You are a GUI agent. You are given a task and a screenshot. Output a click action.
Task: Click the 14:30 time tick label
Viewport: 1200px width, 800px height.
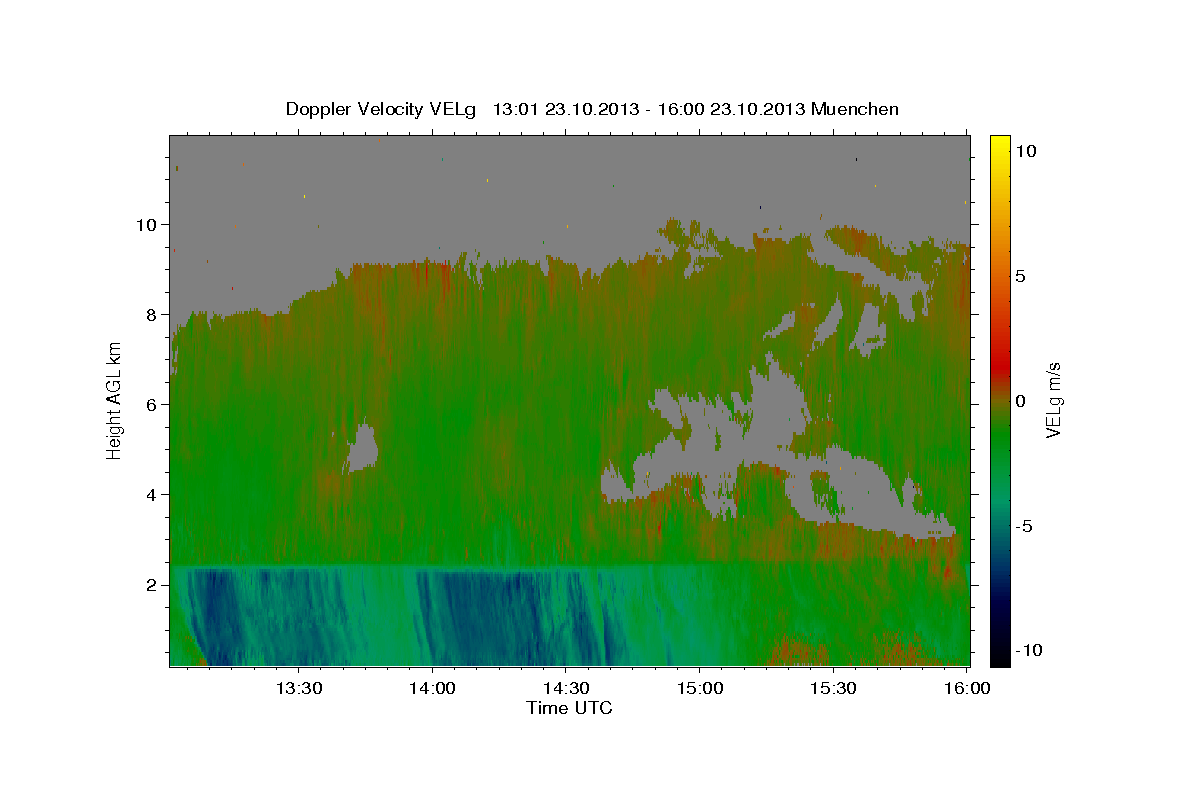pyautogui.click(x=565, y=688)
